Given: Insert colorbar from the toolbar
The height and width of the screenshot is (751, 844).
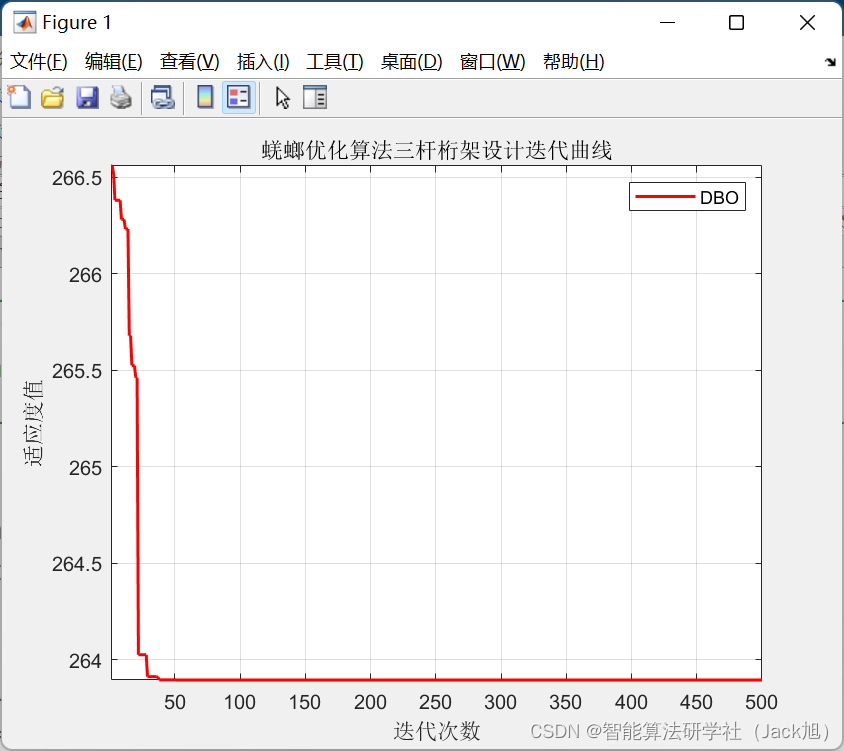Looking at the screenshot, I should [x=205, y=97].
